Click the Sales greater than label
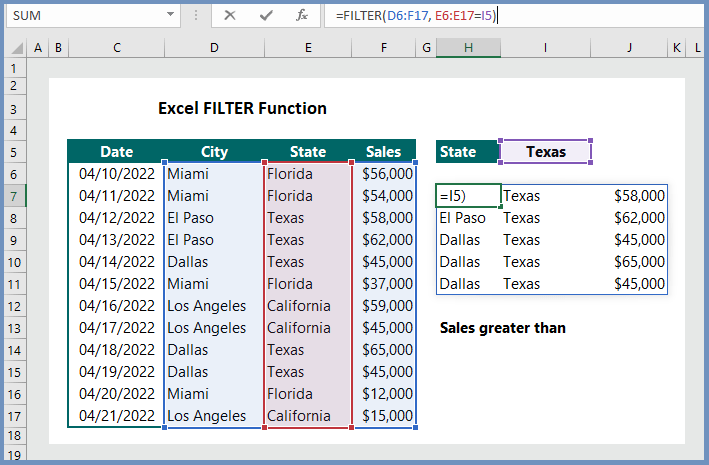The height and width of the screenshot is (465, 709). [502, 328]
